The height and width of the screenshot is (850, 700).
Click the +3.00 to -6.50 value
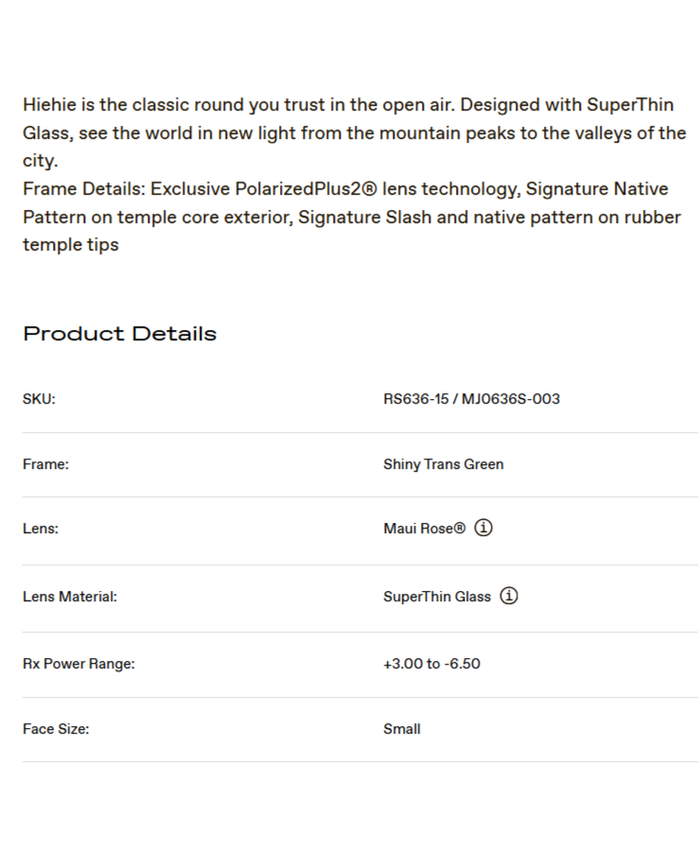(x=431, y=663)
